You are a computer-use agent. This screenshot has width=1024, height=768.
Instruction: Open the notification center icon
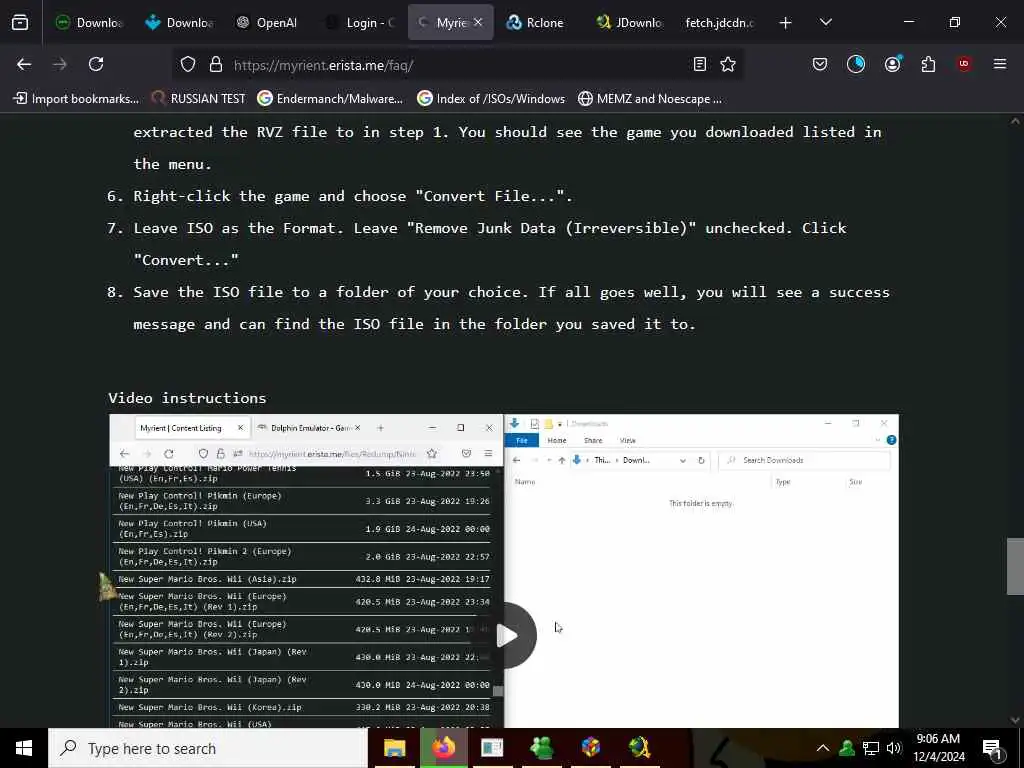[992, 749]
